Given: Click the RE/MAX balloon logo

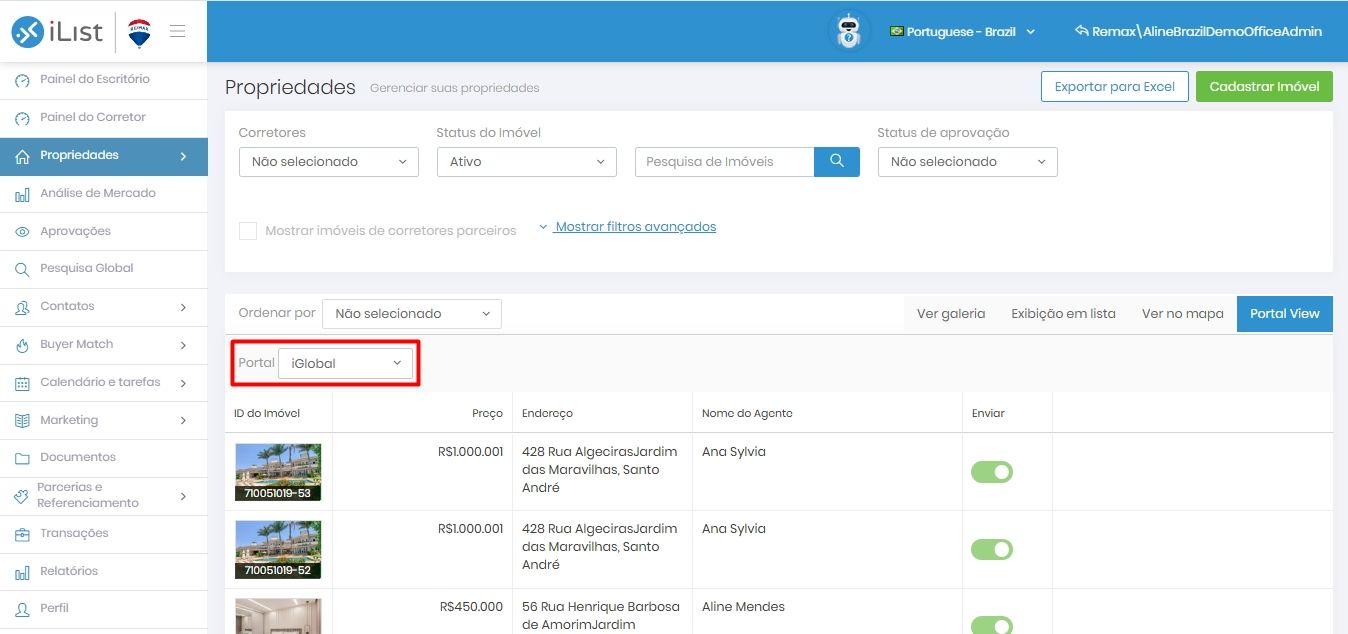Looking at the screenshot, I should pyautogui.click(x=140, y=33).
